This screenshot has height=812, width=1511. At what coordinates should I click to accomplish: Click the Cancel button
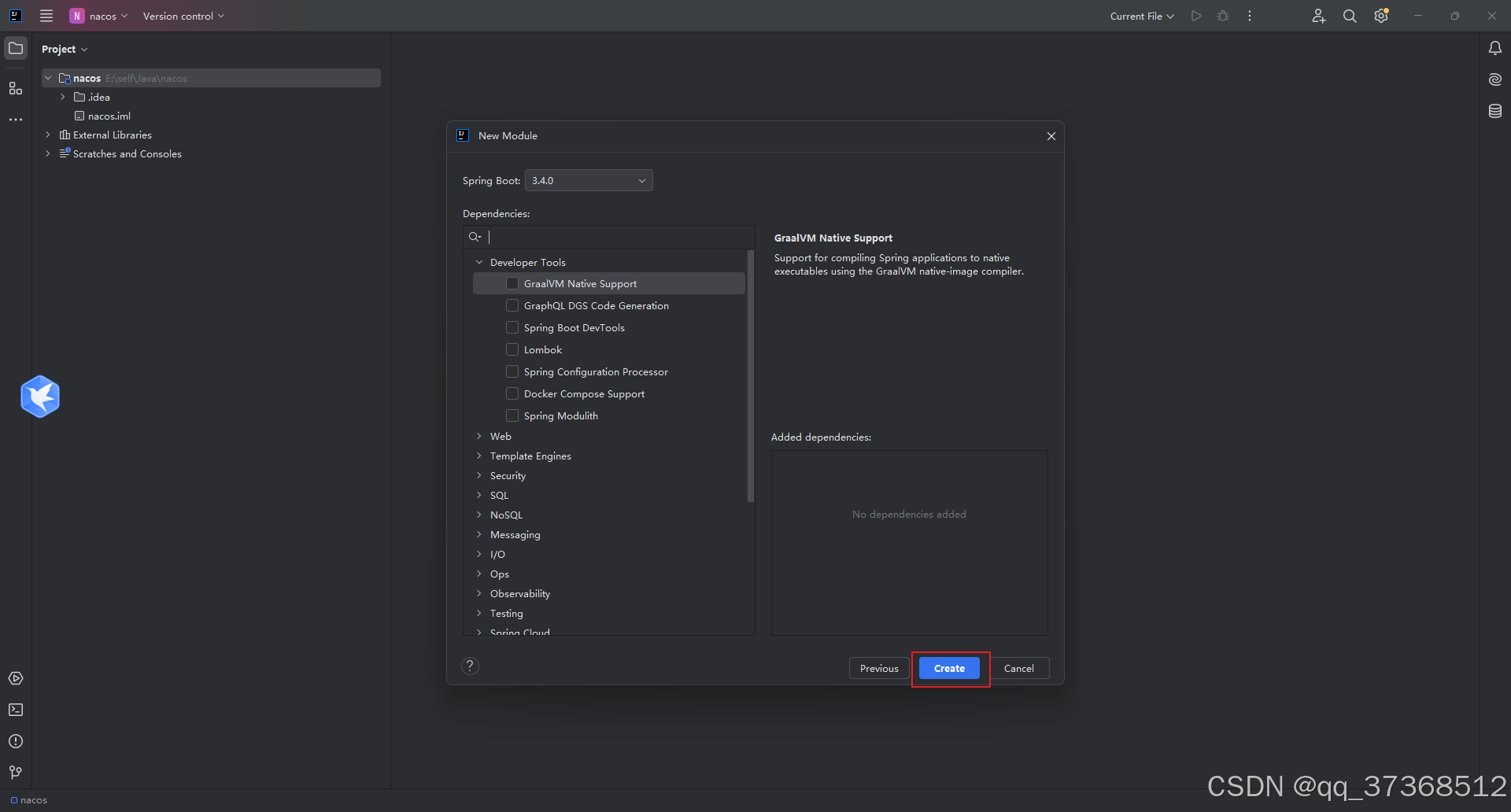(1019, 668)
